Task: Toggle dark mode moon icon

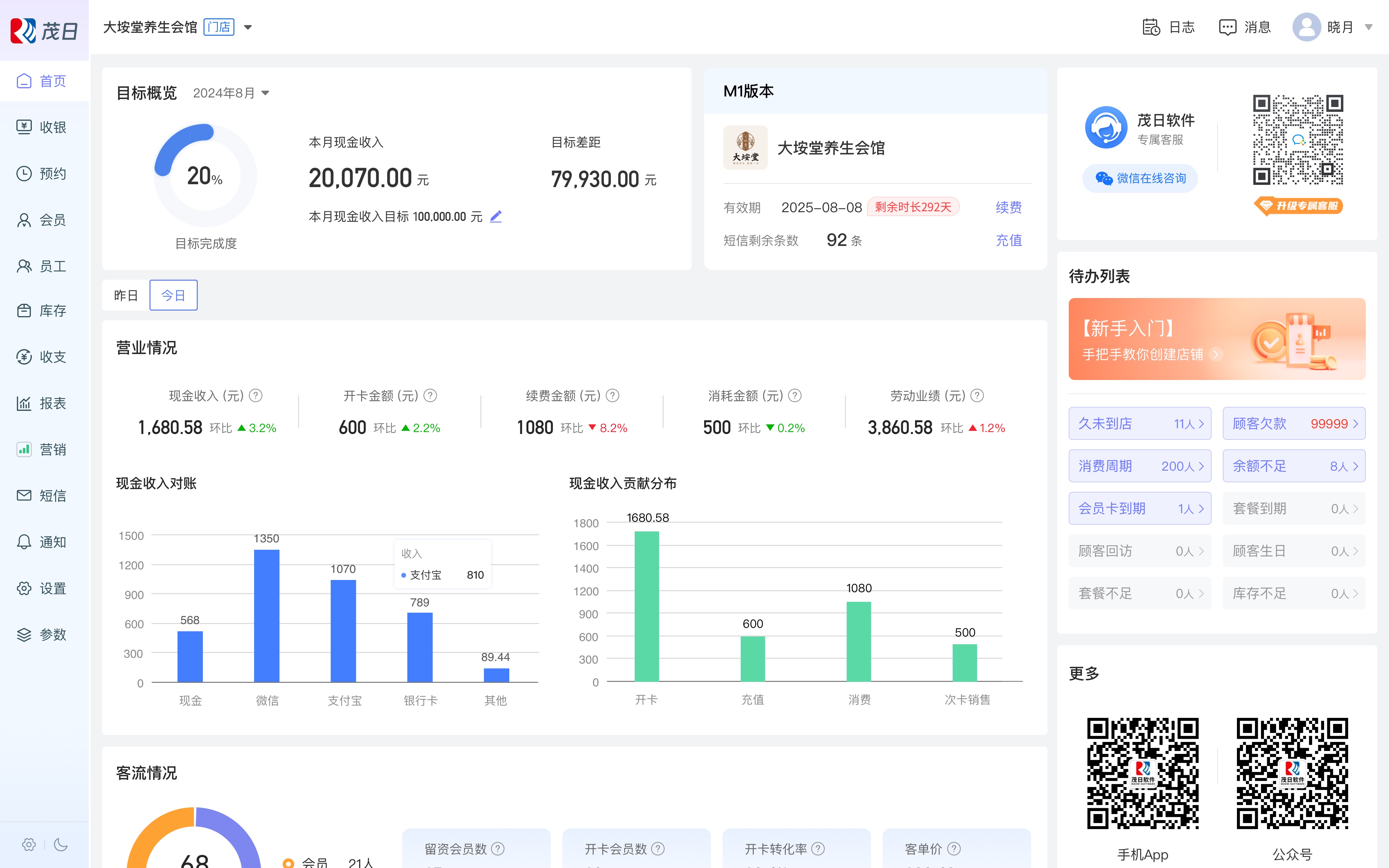Action: 61,845
